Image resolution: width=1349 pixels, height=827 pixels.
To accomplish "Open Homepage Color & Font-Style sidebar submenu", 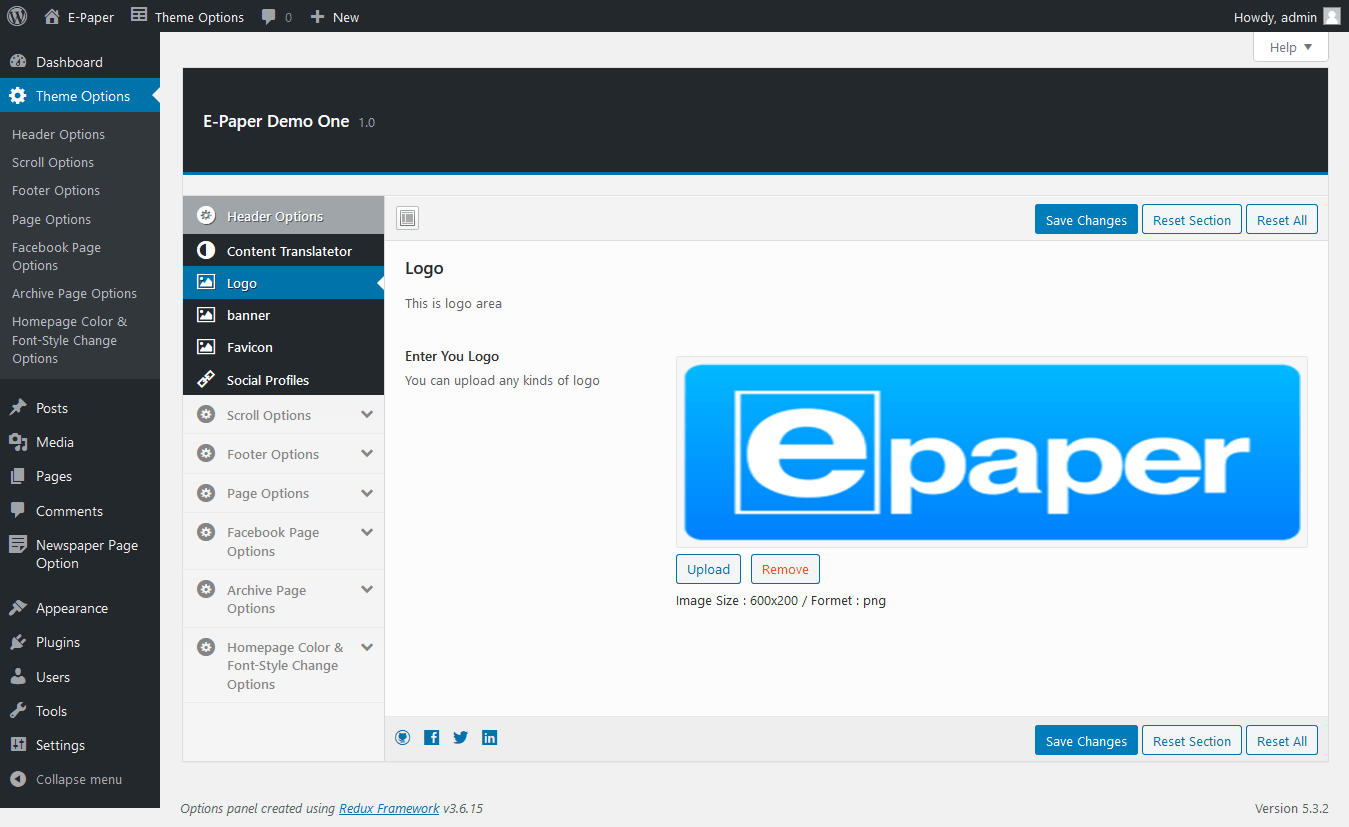I will pos(69,340).
